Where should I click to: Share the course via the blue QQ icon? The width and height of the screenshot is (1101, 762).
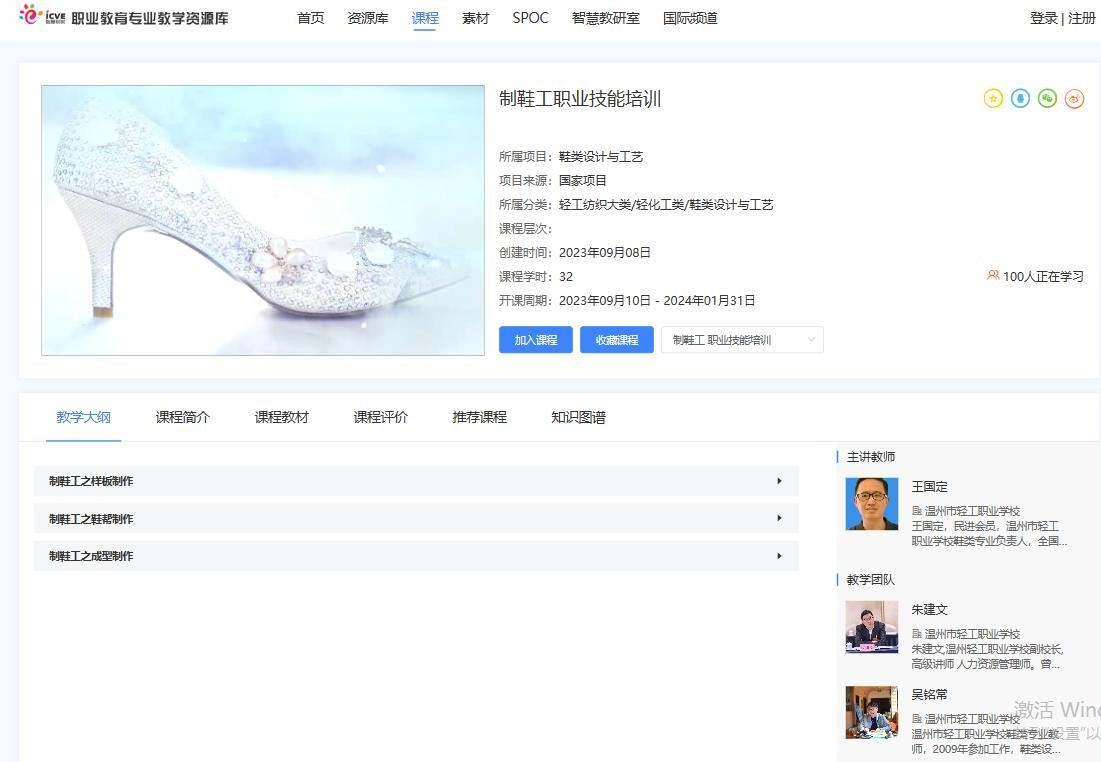[1020, 98]
